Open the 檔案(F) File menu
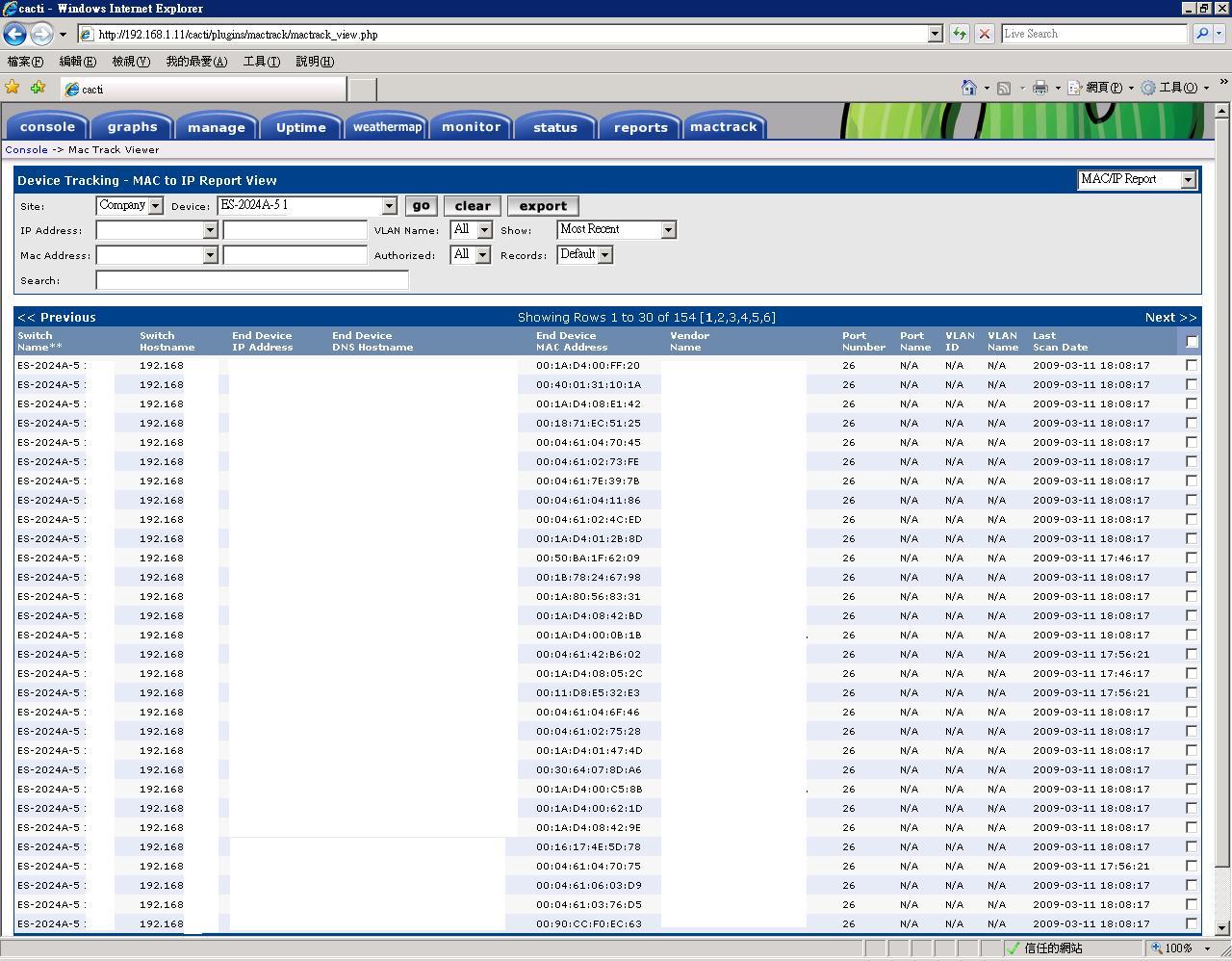1232x961 pixels. click(x=25, y=62)
